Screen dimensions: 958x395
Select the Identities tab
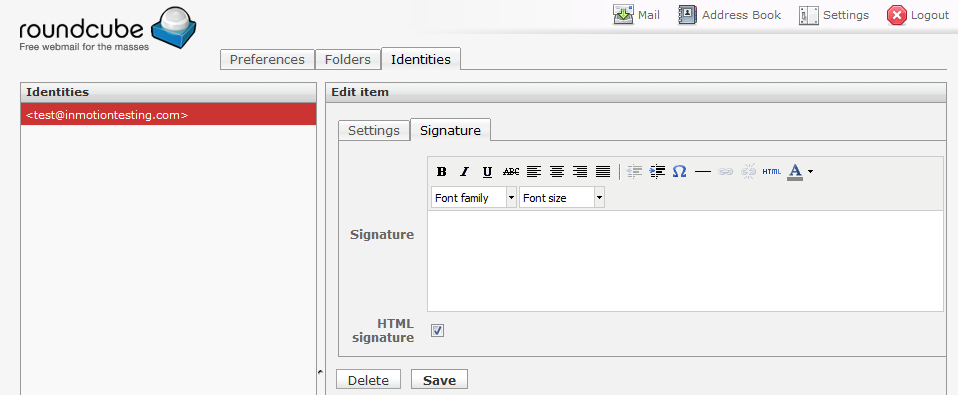421,59
